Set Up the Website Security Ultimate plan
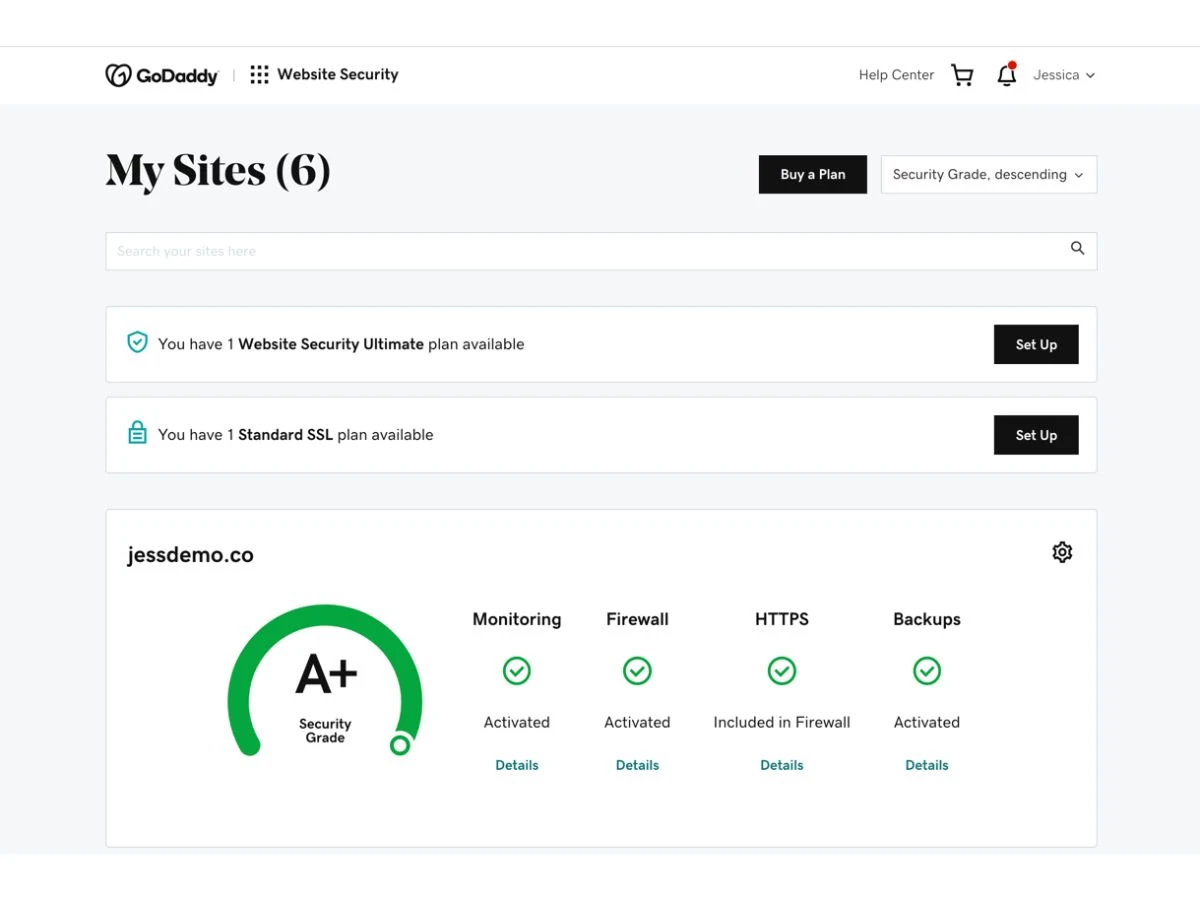Screen dimensions: 1200x900 click(x=1036, y=344)
